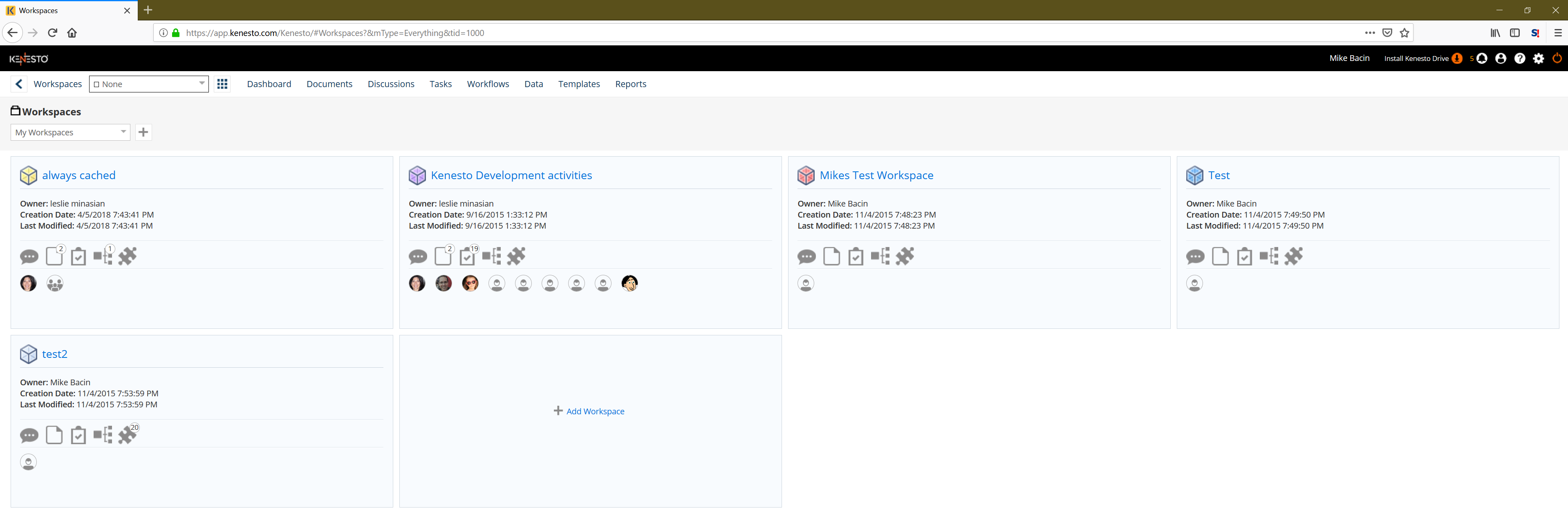
Task: Click Install Kenesto Drive in header
Action: [x=1423, y=58]
